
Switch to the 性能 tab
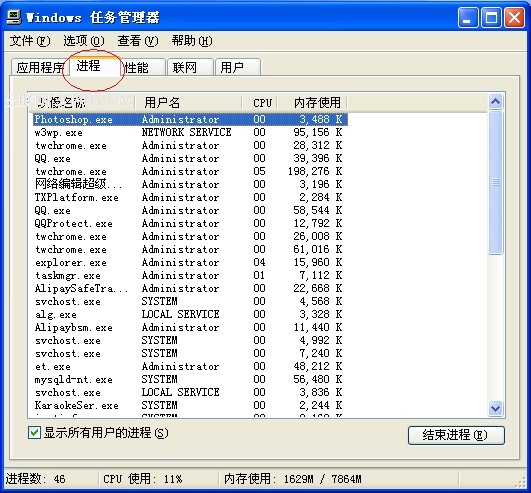click(x=143, y=67)
